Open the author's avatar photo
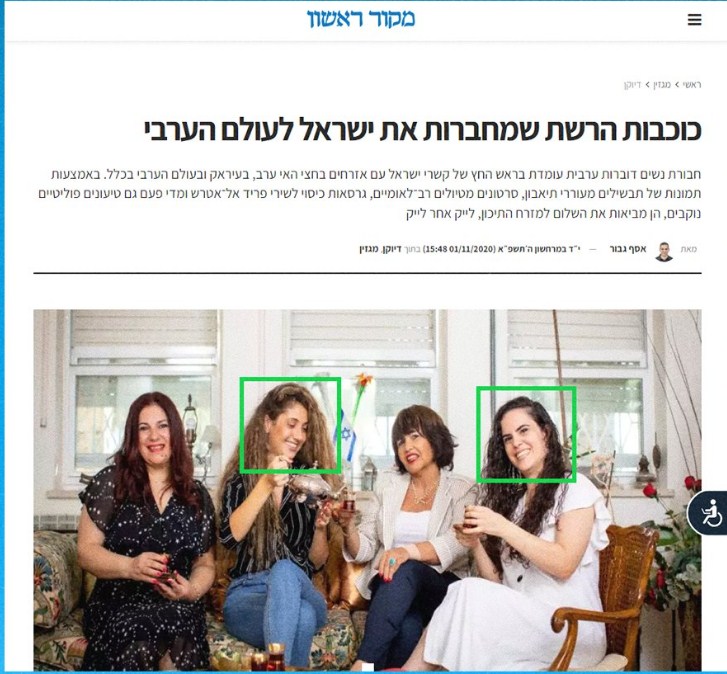Viewport: 727px width, 674px height. (664, 252)
